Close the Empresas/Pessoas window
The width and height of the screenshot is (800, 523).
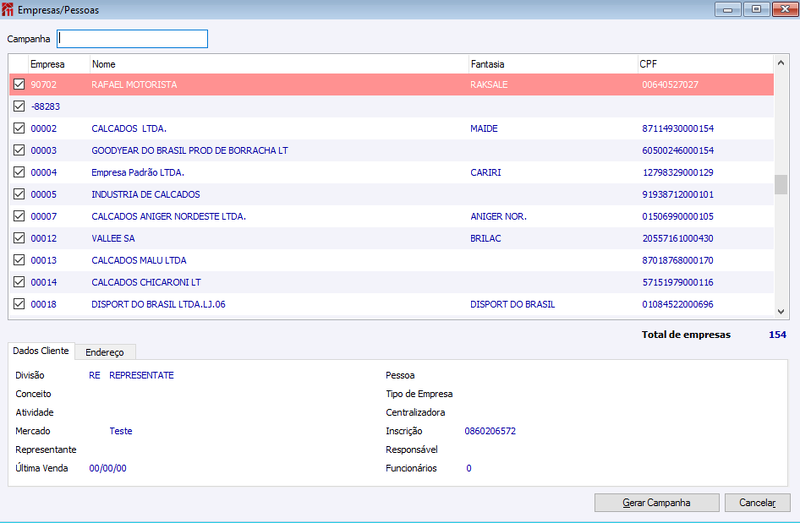click(x=785, y=9)
